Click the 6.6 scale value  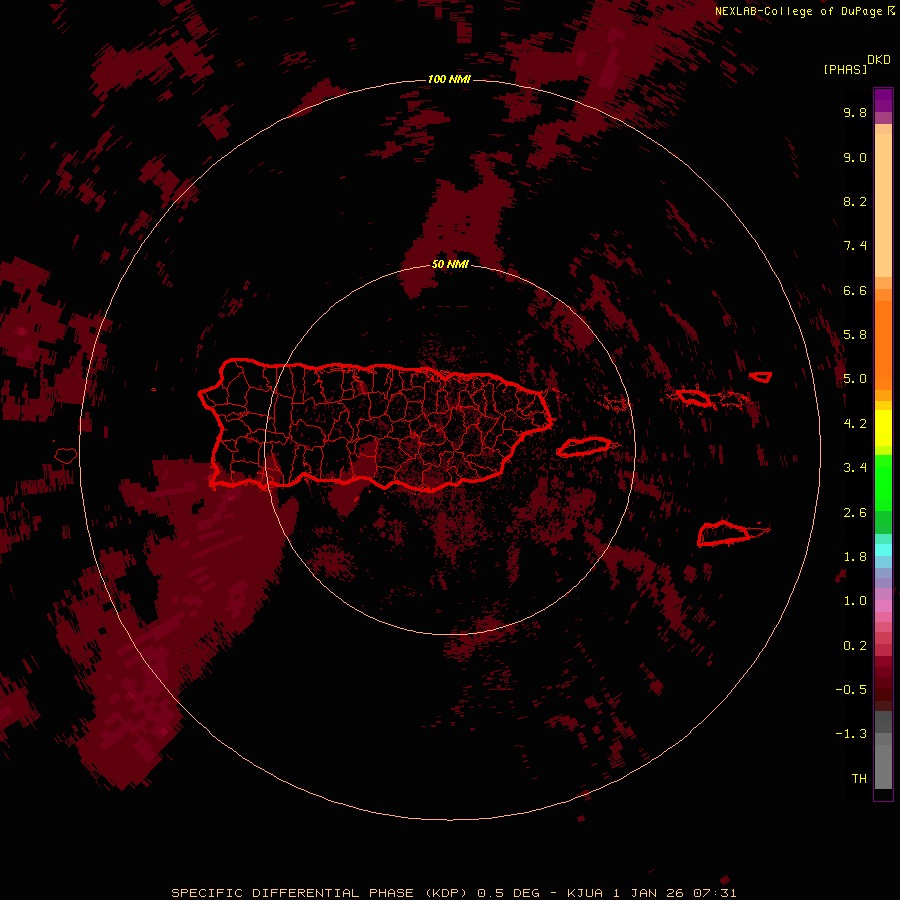tap(855, 290)
